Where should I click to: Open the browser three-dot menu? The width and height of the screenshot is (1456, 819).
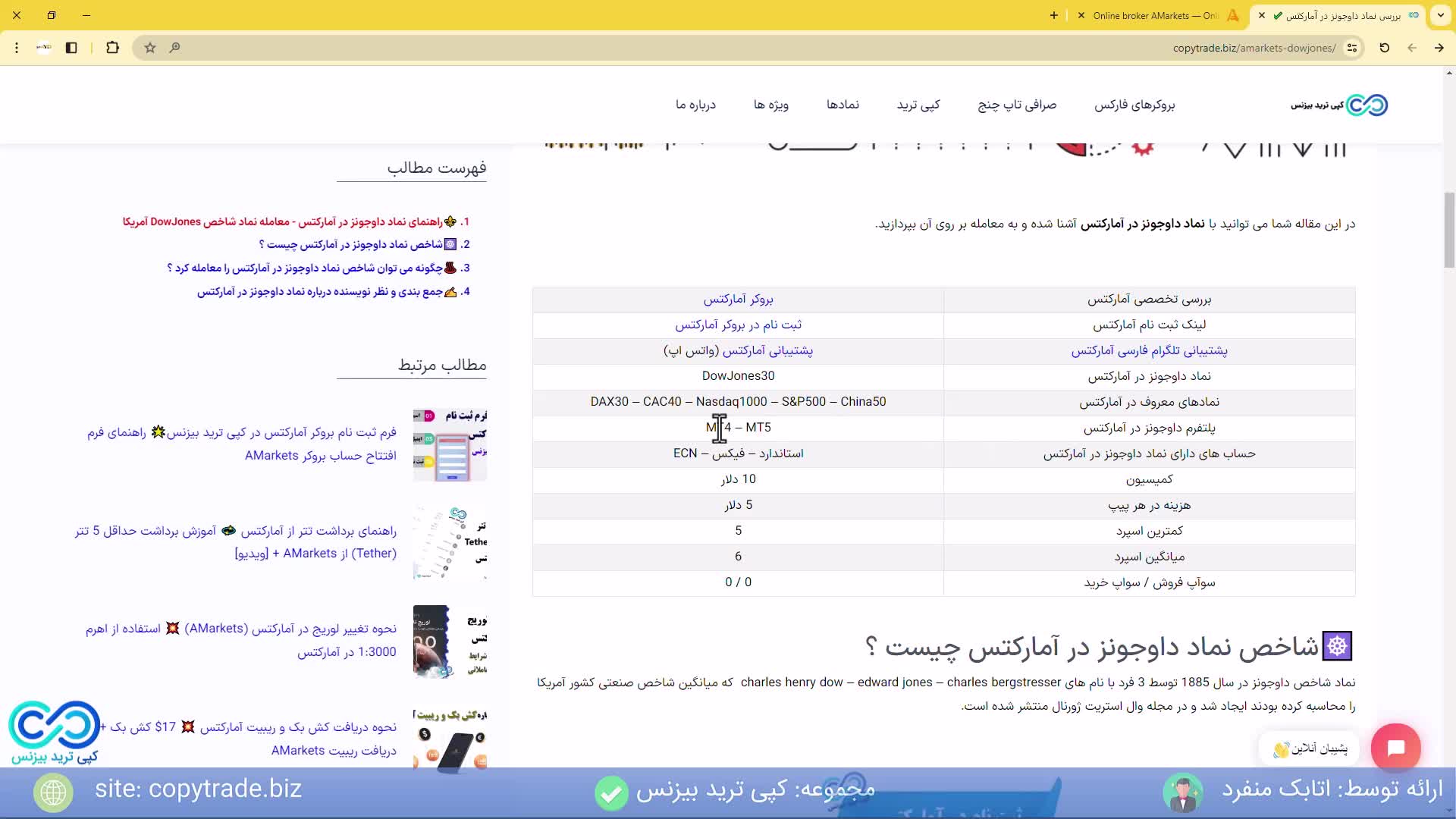17,48
